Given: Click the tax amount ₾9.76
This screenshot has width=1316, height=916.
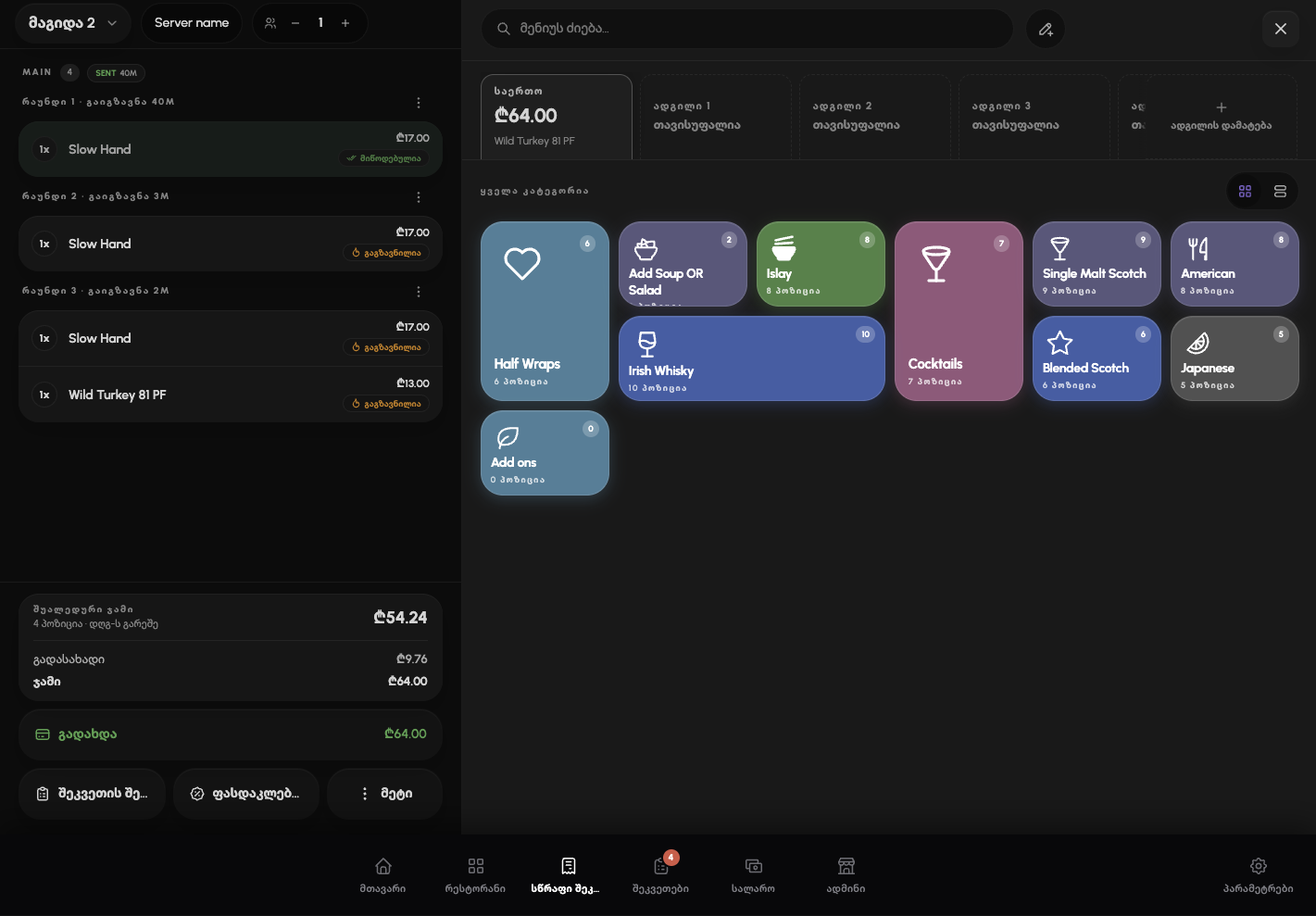Looking at the screenshot, I should (411, 659).
